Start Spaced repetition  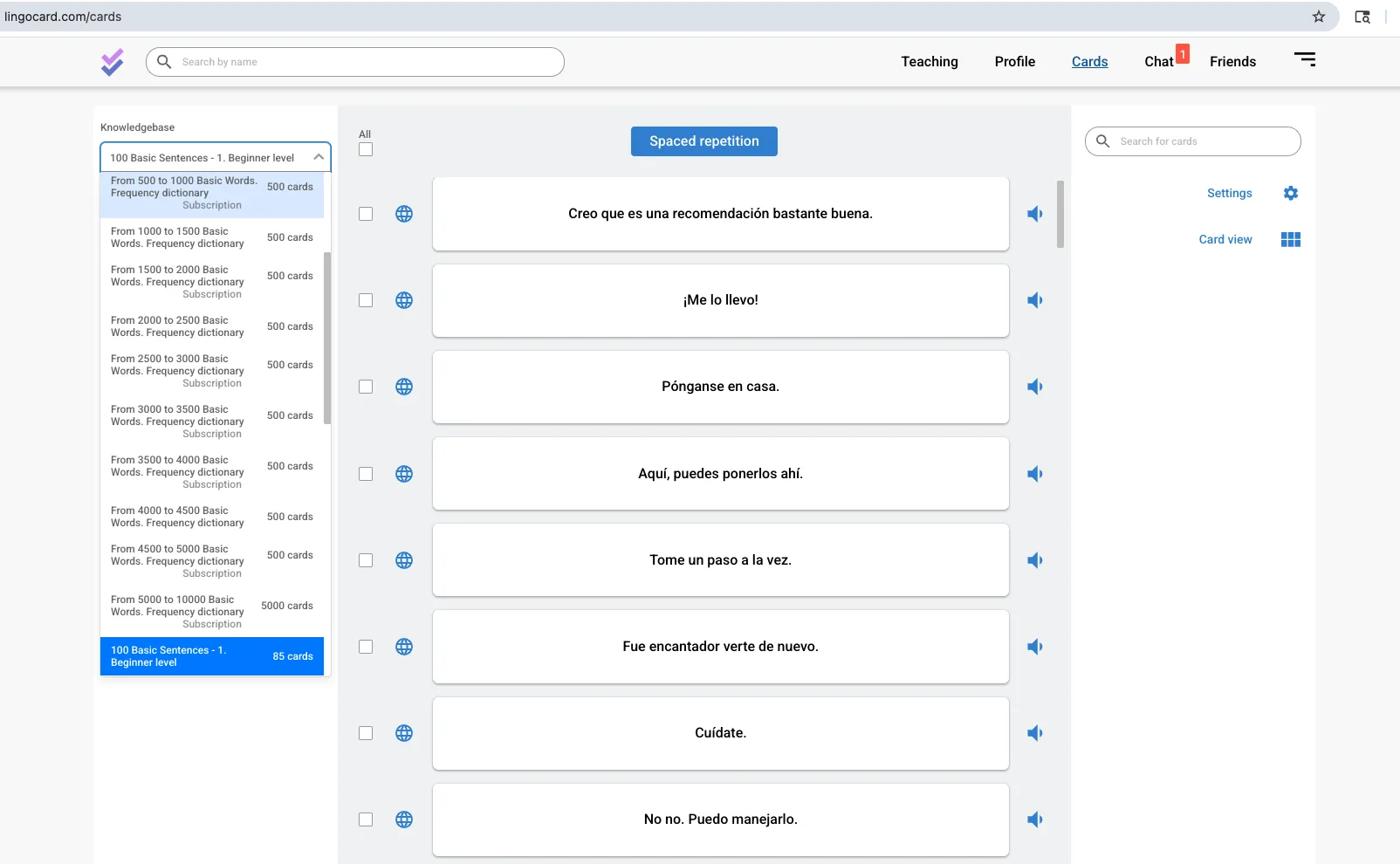(704, 141)
